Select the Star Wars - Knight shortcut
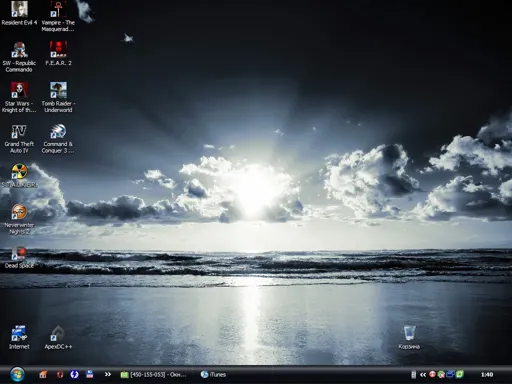Image resolution: width=512 pixels, height=384 pixels. (19, 97)
